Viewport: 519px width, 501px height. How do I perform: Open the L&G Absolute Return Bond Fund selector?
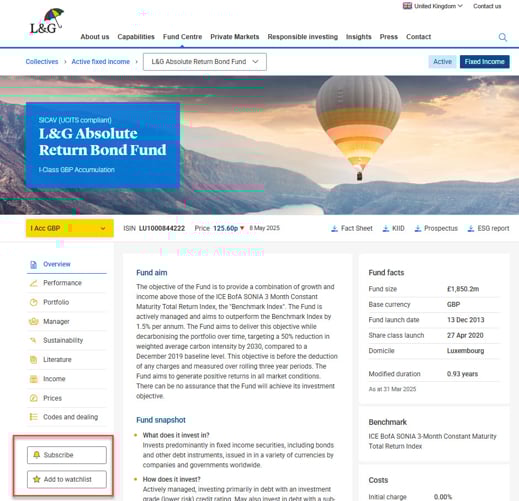coord(205,62)
